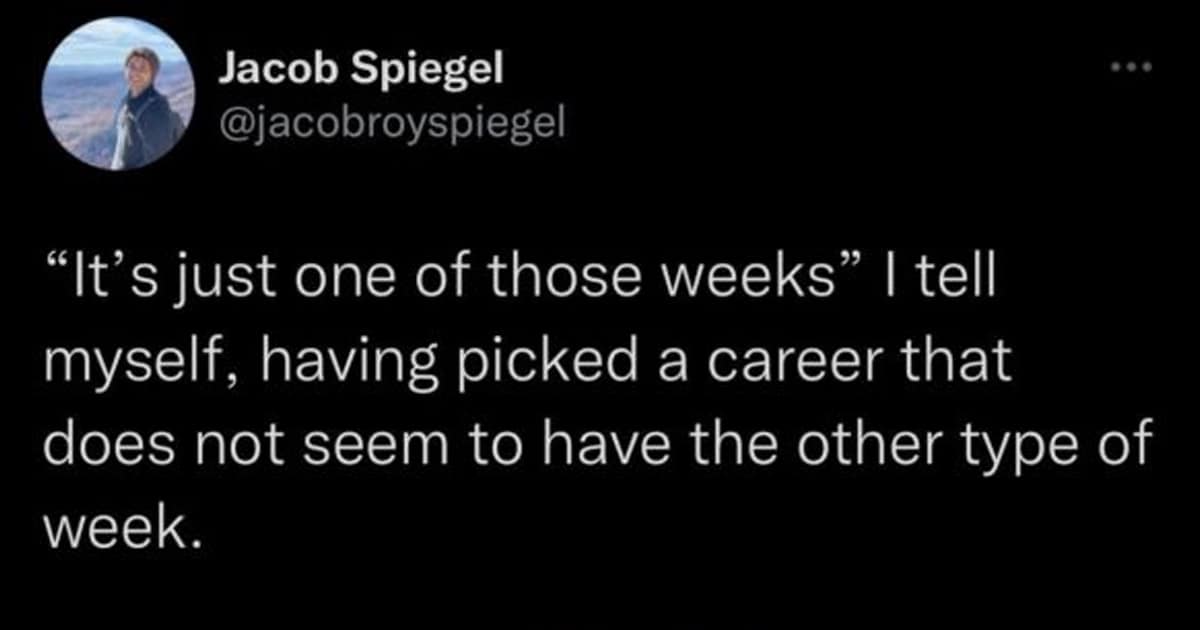Click Jacob Spiegel's profile avatar
1200x630 pixels.
[x=119, y=93]
